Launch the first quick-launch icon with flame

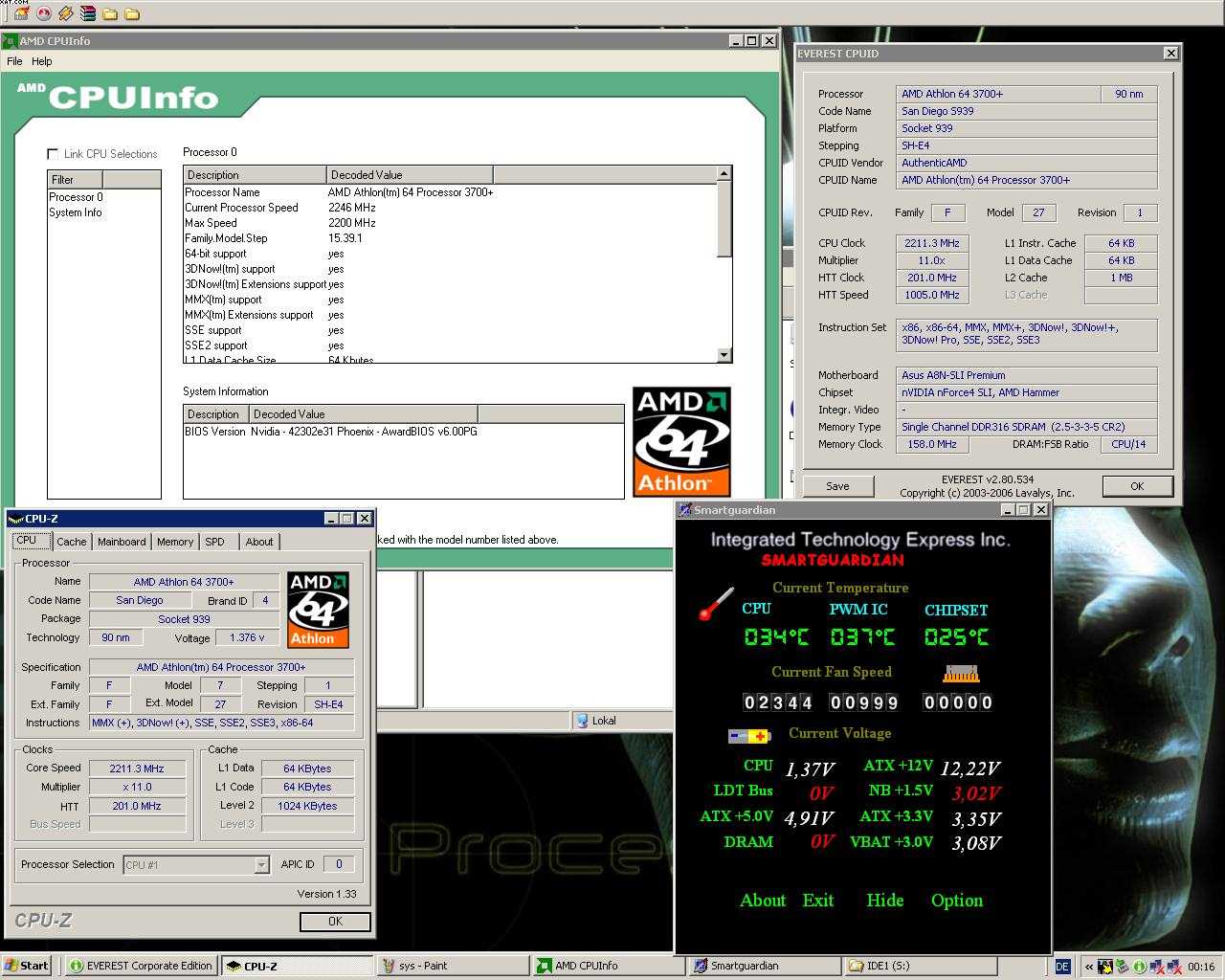click(x=22, y=13)
